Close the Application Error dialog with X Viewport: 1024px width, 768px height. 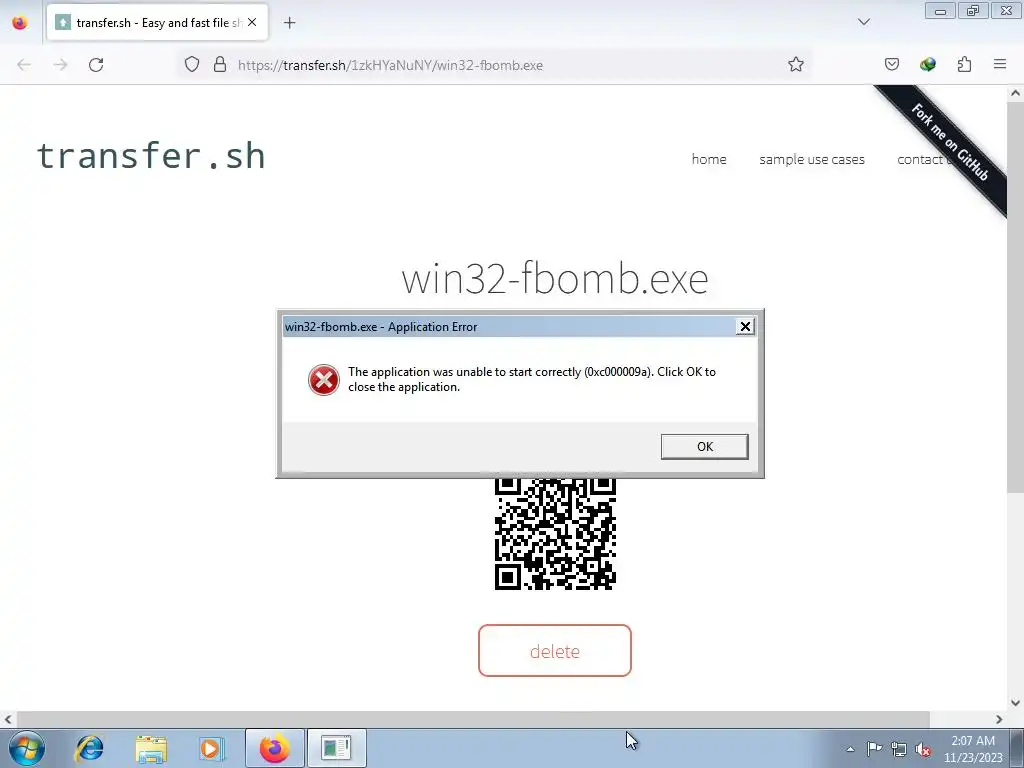coord(744,327)
